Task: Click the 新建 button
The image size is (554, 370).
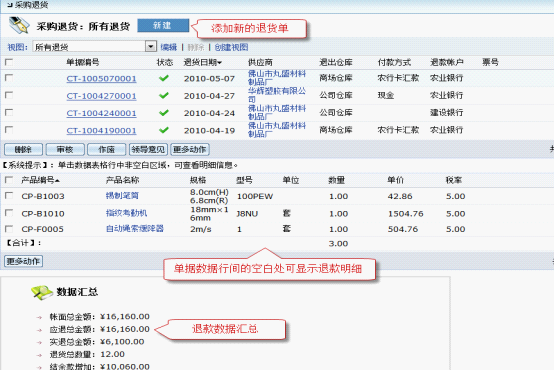Action: [163, 25]
